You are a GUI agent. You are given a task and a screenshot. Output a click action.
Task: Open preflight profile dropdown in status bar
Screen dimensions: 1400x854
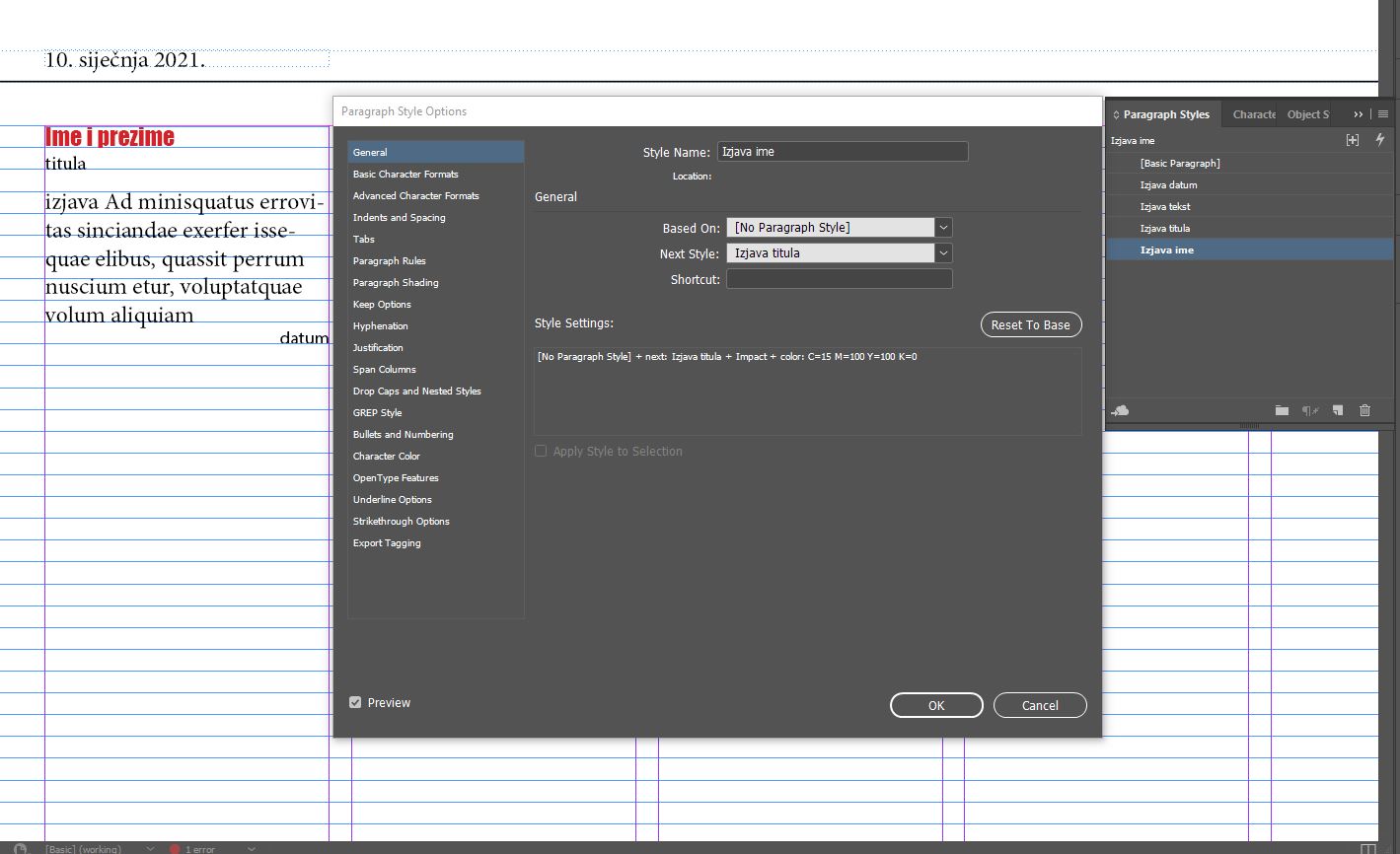(x=150, y=848)
